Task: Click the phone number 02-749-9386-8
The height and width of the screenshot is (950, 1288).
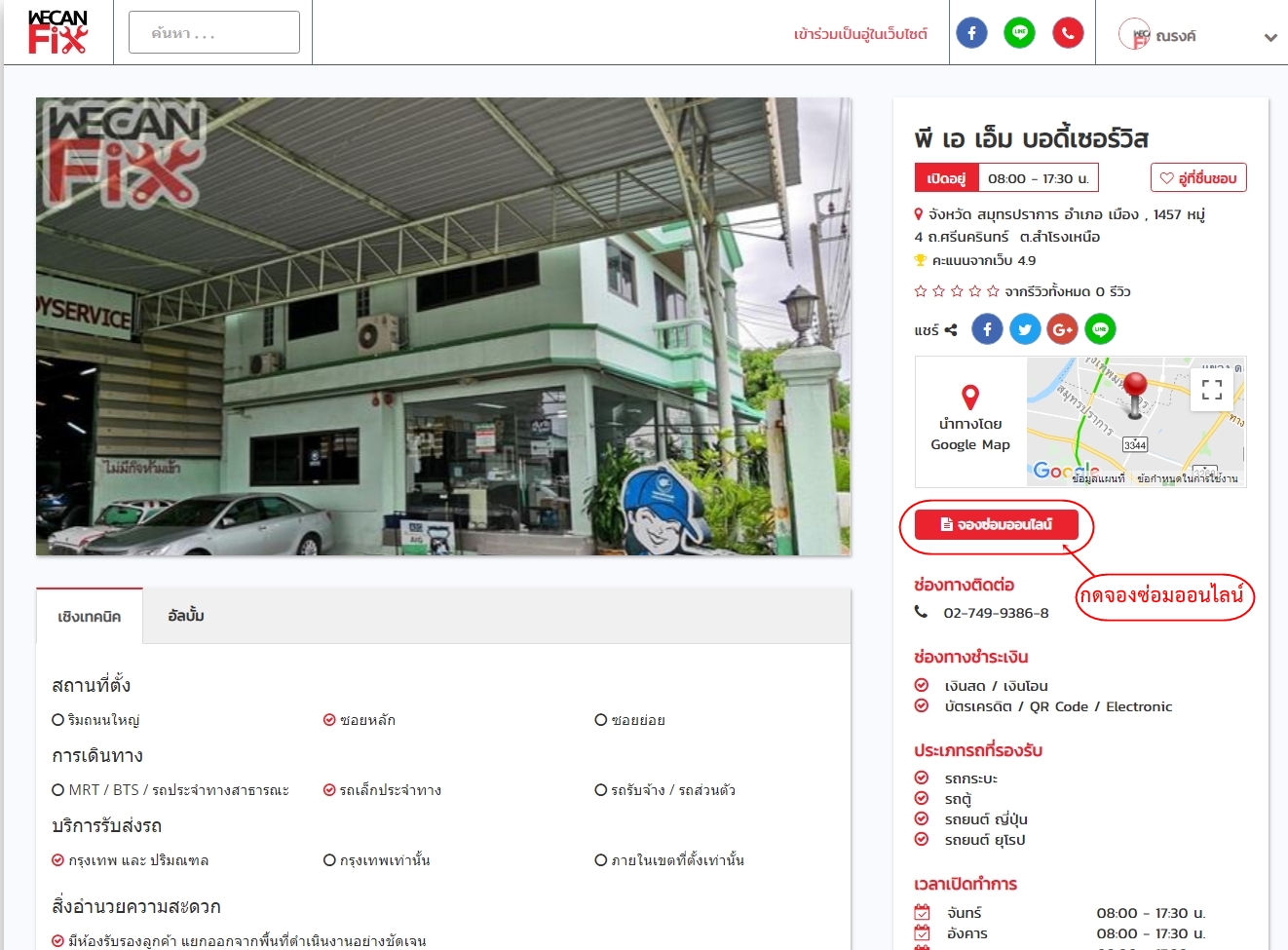Action: (996, 613)
